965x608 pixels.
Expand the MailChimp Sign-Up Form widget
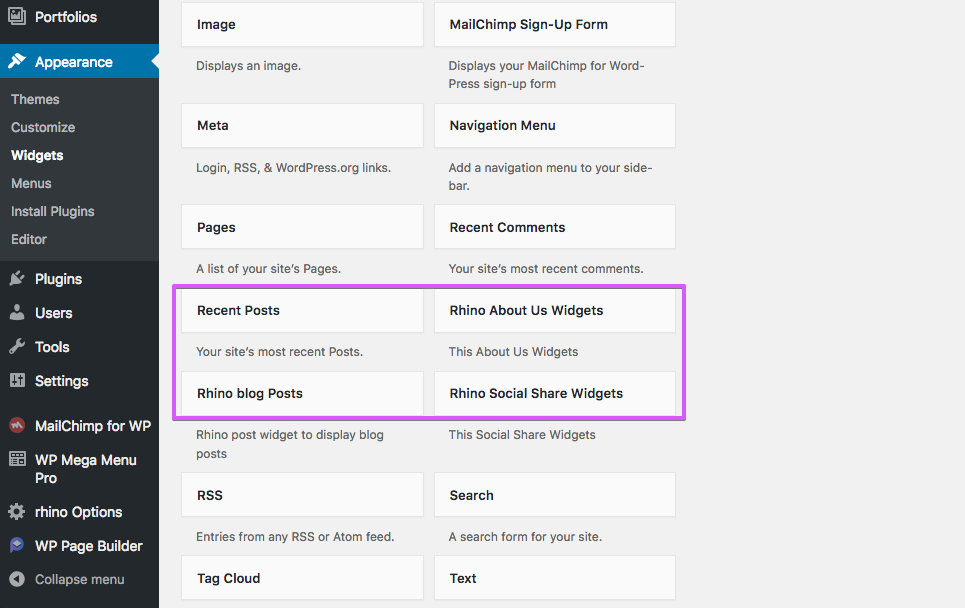click(x=555, y=24)
